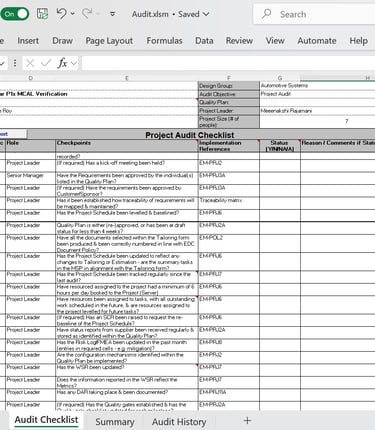The image size is (375, 430).
Task: Open Customize Quick Access Toolbar dropdown
Action: pyautogui.click(x=113, y=14)
